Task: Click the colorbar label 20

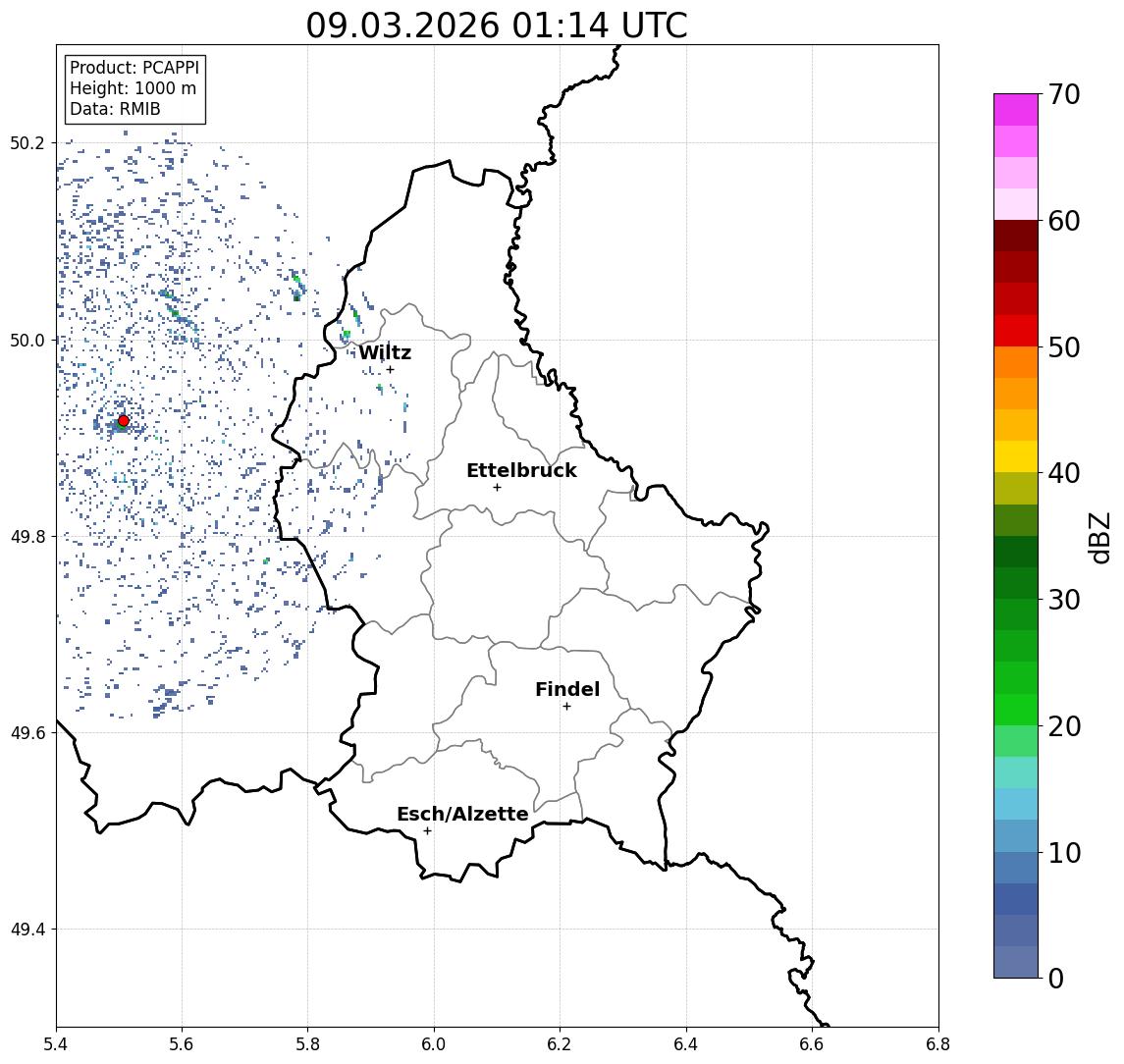Action: pos(1064,725)
